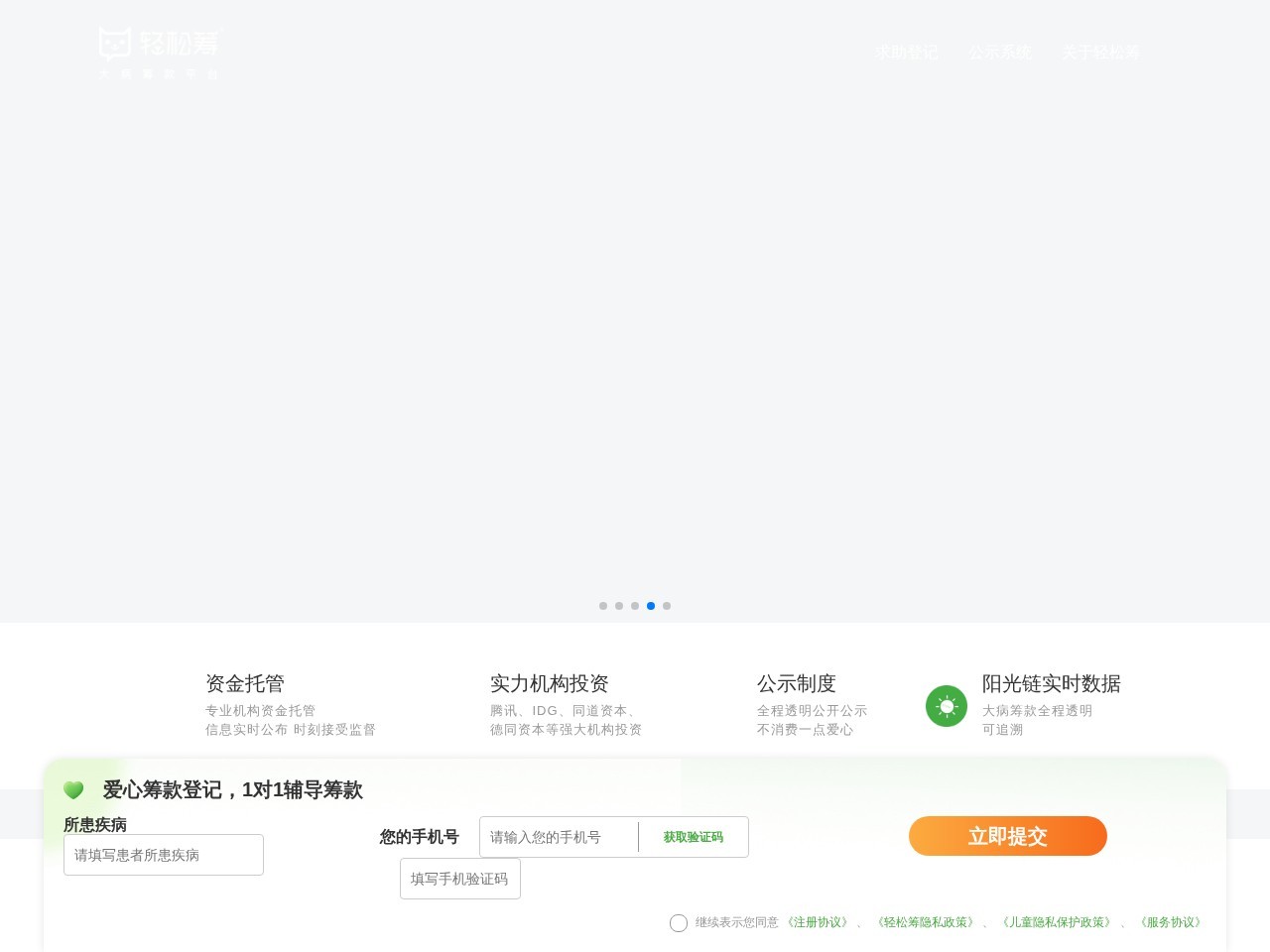Viewport: 1270px width, 952px height.
Task: Open 求助登记 in the top navigation
Action: [x=907, y=53]
